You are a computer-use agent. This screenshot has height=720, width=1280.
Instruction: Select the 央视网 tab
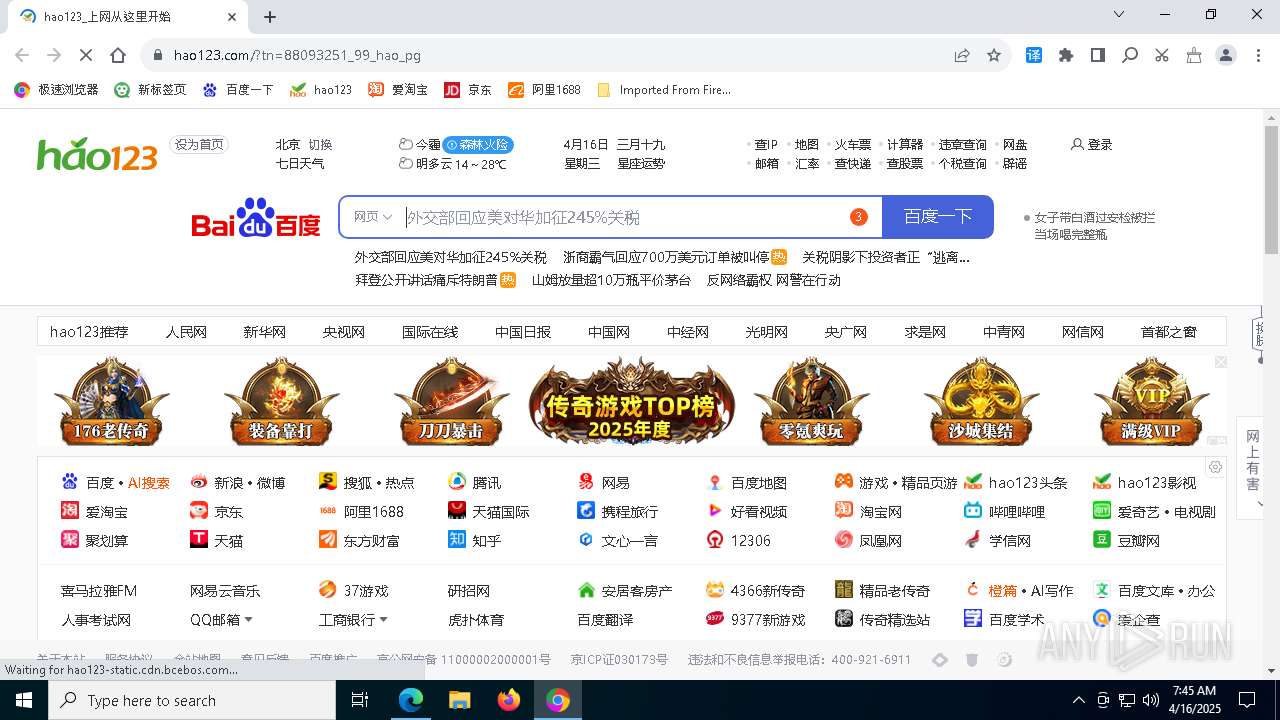(343, 332)
